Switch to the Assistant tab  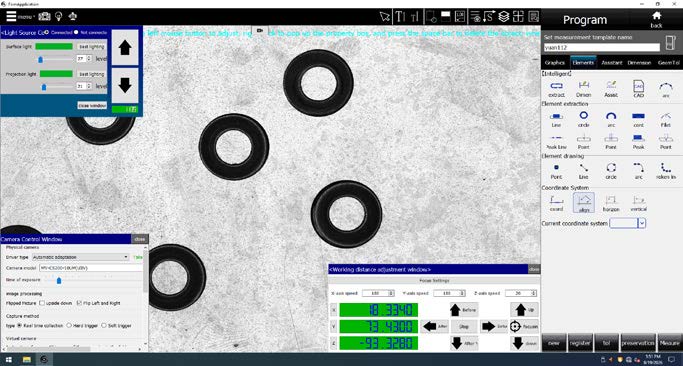click(611, 63)
